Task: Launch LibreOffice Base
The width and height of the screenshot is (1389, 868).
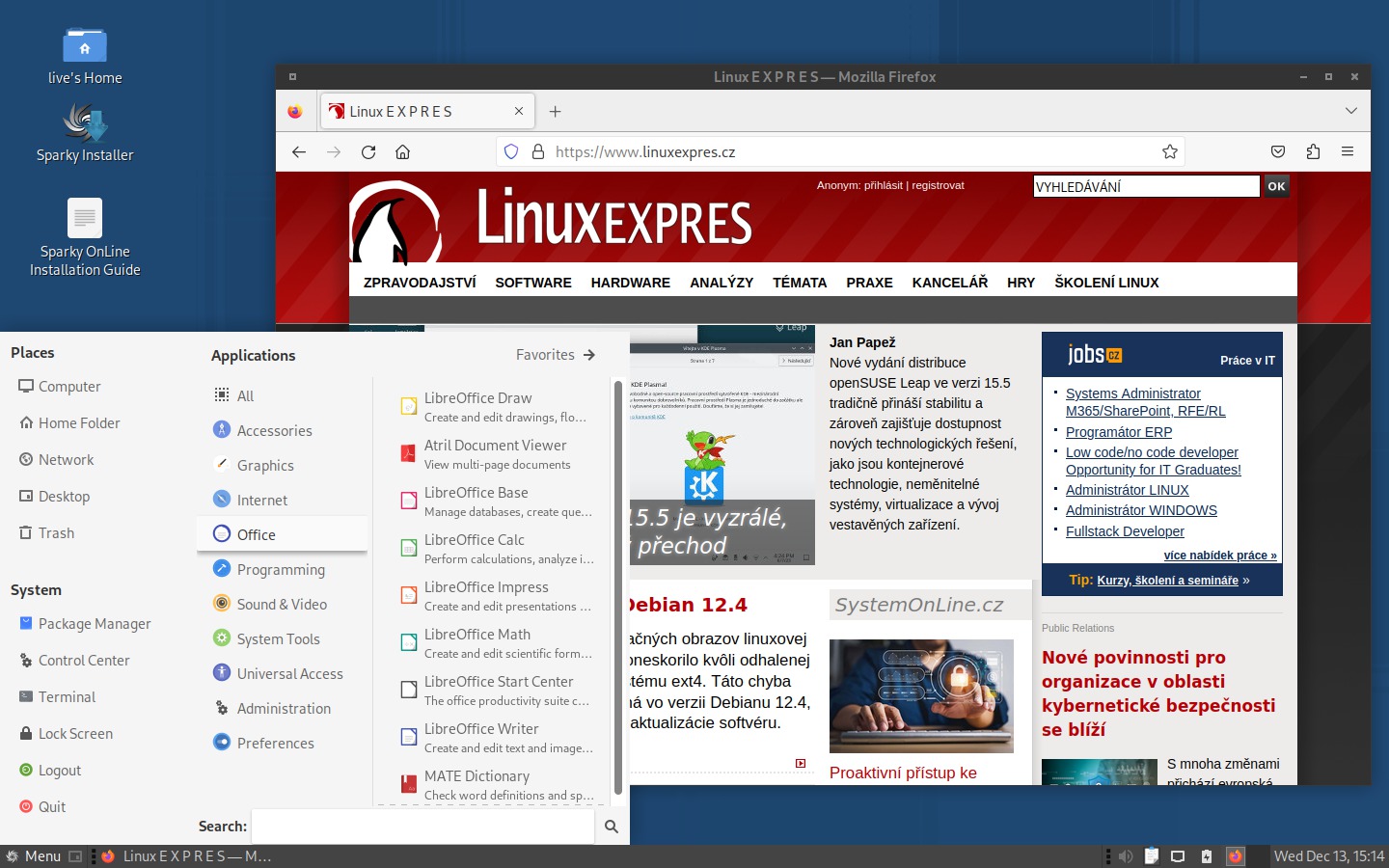Action: [497, 502]
